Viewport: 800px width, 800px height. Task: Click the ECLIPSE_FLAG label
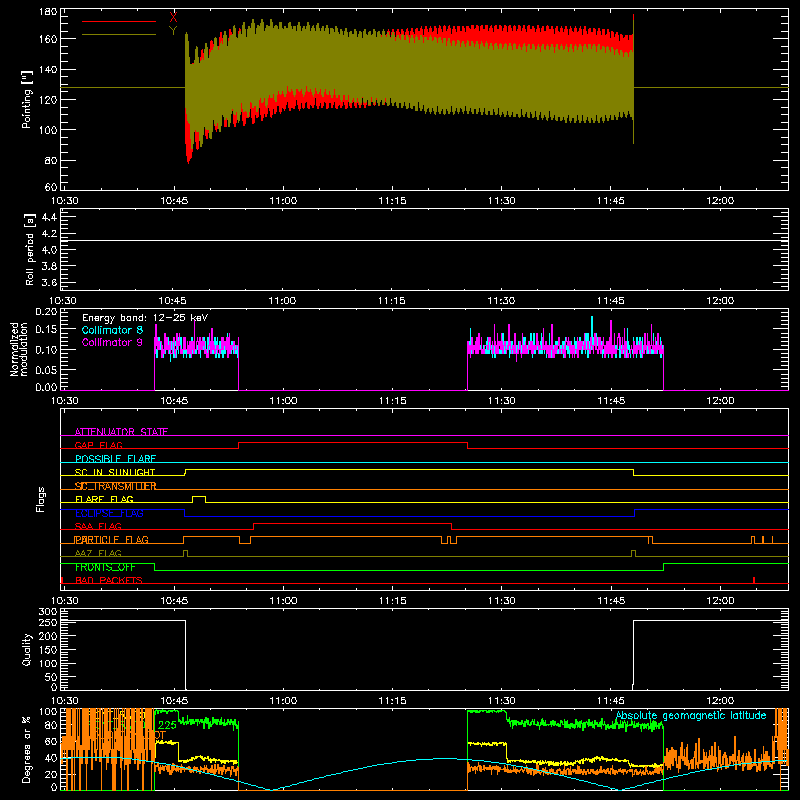click(x=109, y=513)
